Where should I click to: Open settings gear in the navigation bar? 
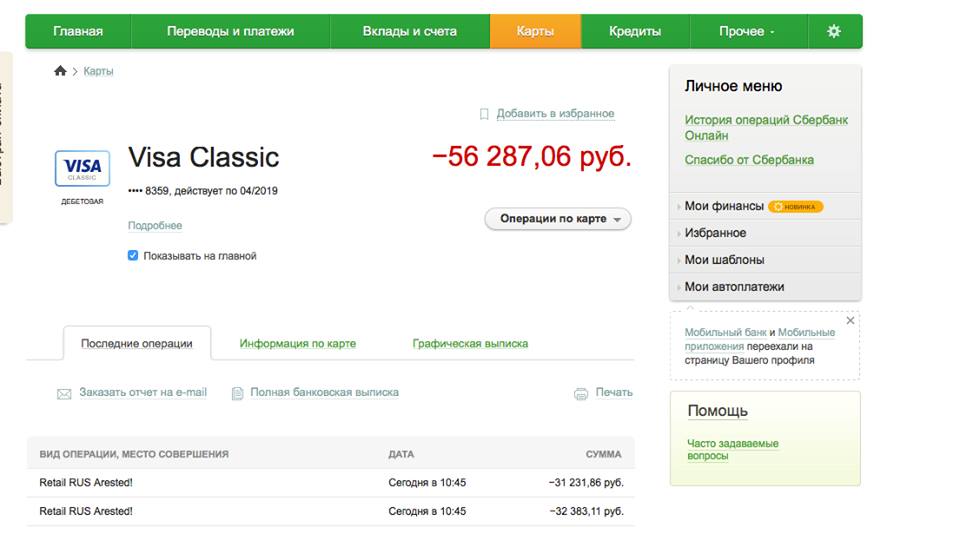pos(833,31)
